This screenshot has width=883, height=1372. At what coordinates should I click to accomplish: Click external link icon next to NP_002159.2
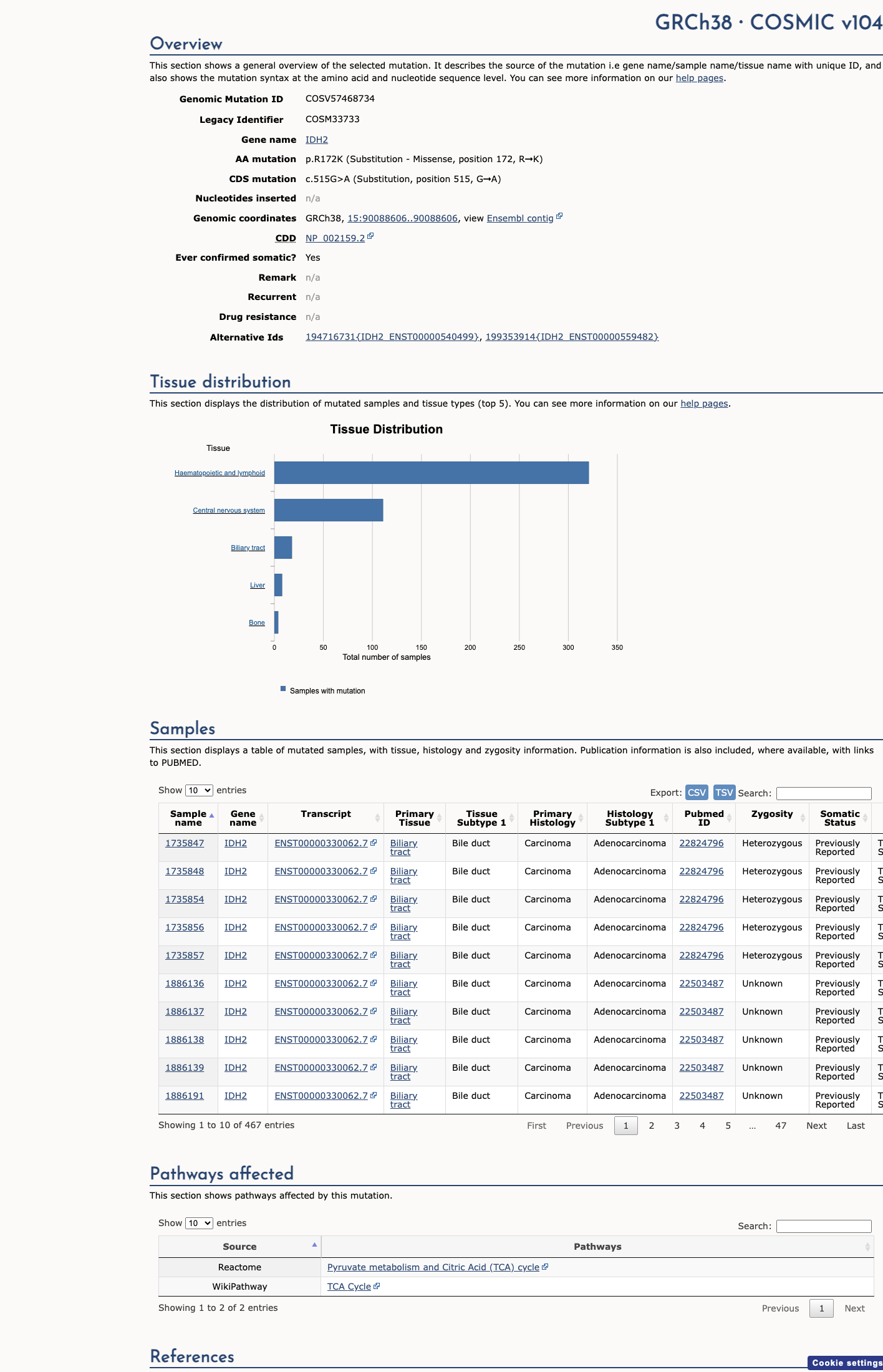click(370, 236)
